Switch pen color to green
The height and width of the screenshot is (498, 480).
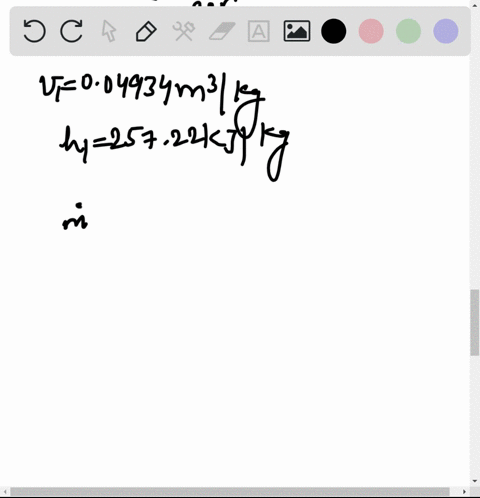coord(408,31)
